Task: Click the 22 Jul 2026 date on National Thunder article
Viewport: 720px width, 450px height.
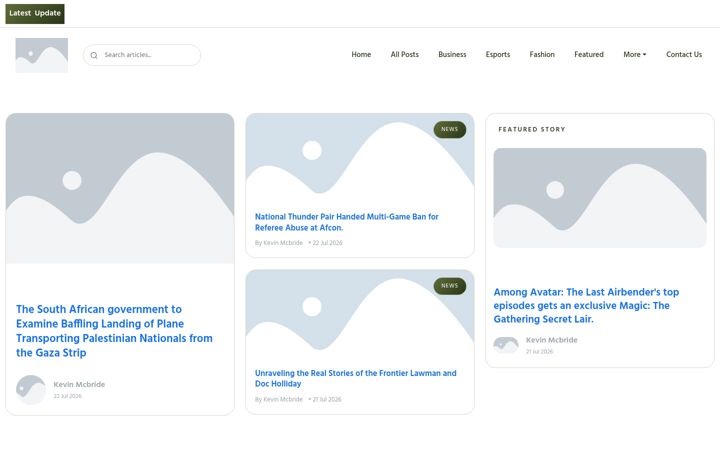Action: [327, 242]
